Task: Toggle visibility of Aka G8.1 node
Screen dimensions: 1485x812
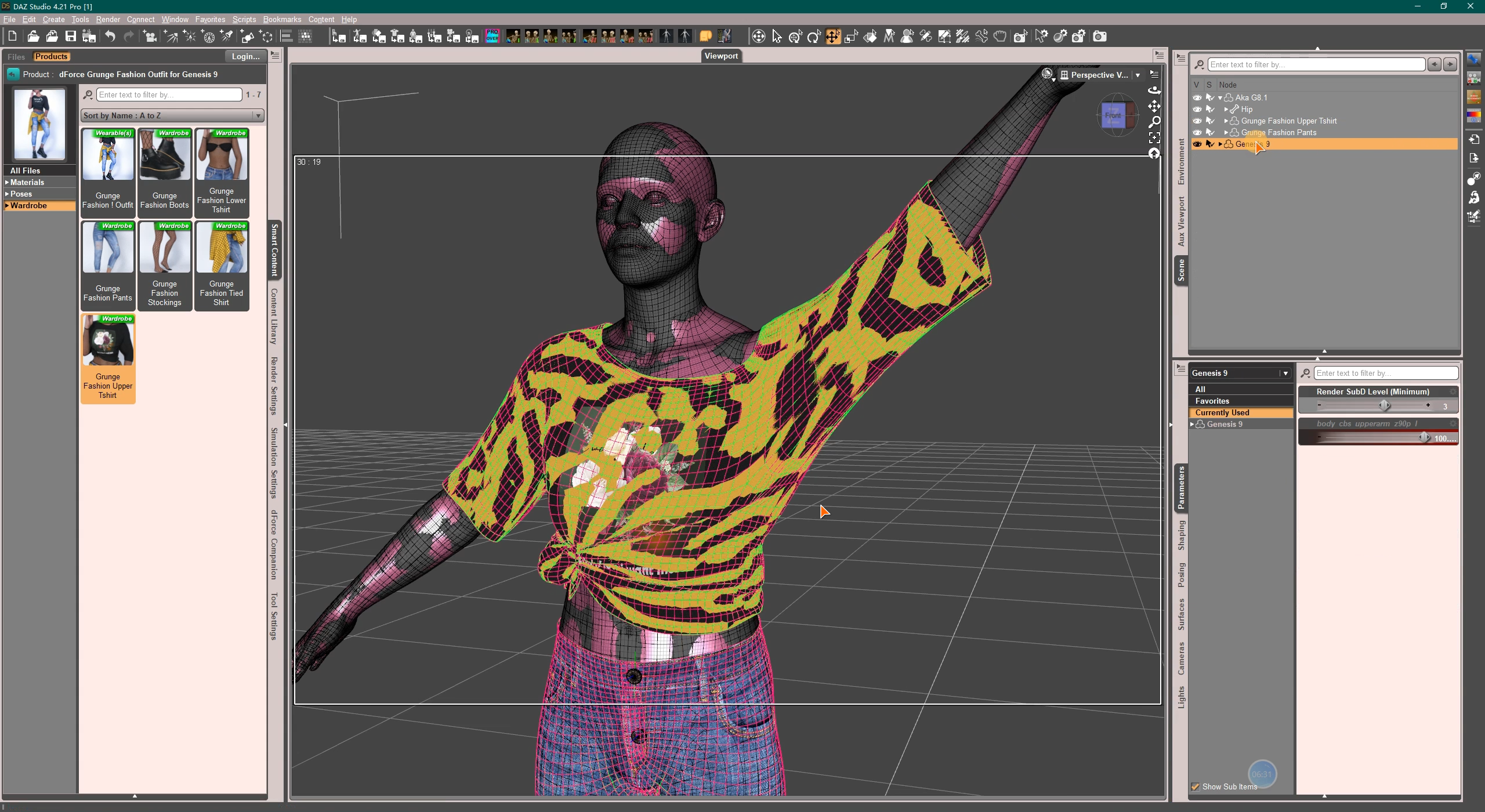Action: click(x=1197, y=97)
